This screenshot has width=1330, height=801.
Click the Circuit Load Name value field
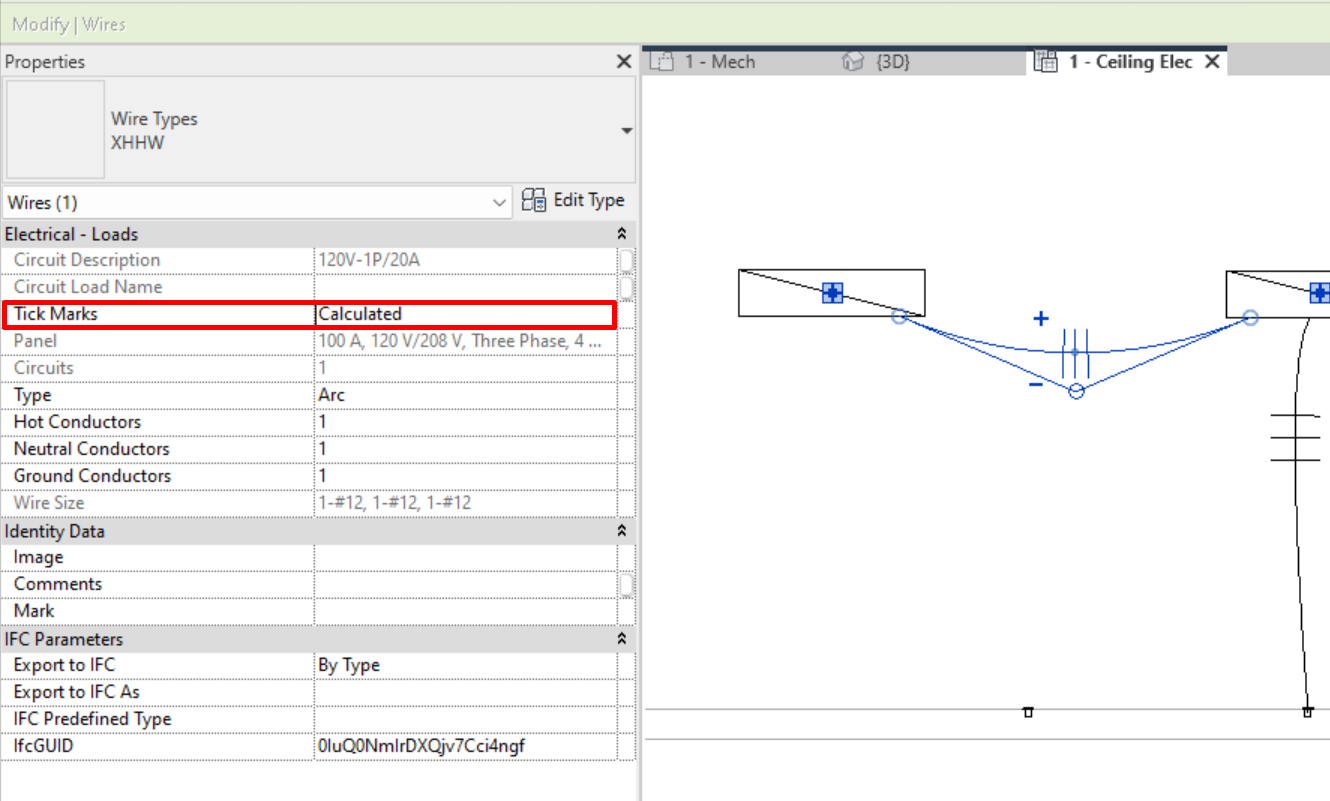[x=465, y=287]
